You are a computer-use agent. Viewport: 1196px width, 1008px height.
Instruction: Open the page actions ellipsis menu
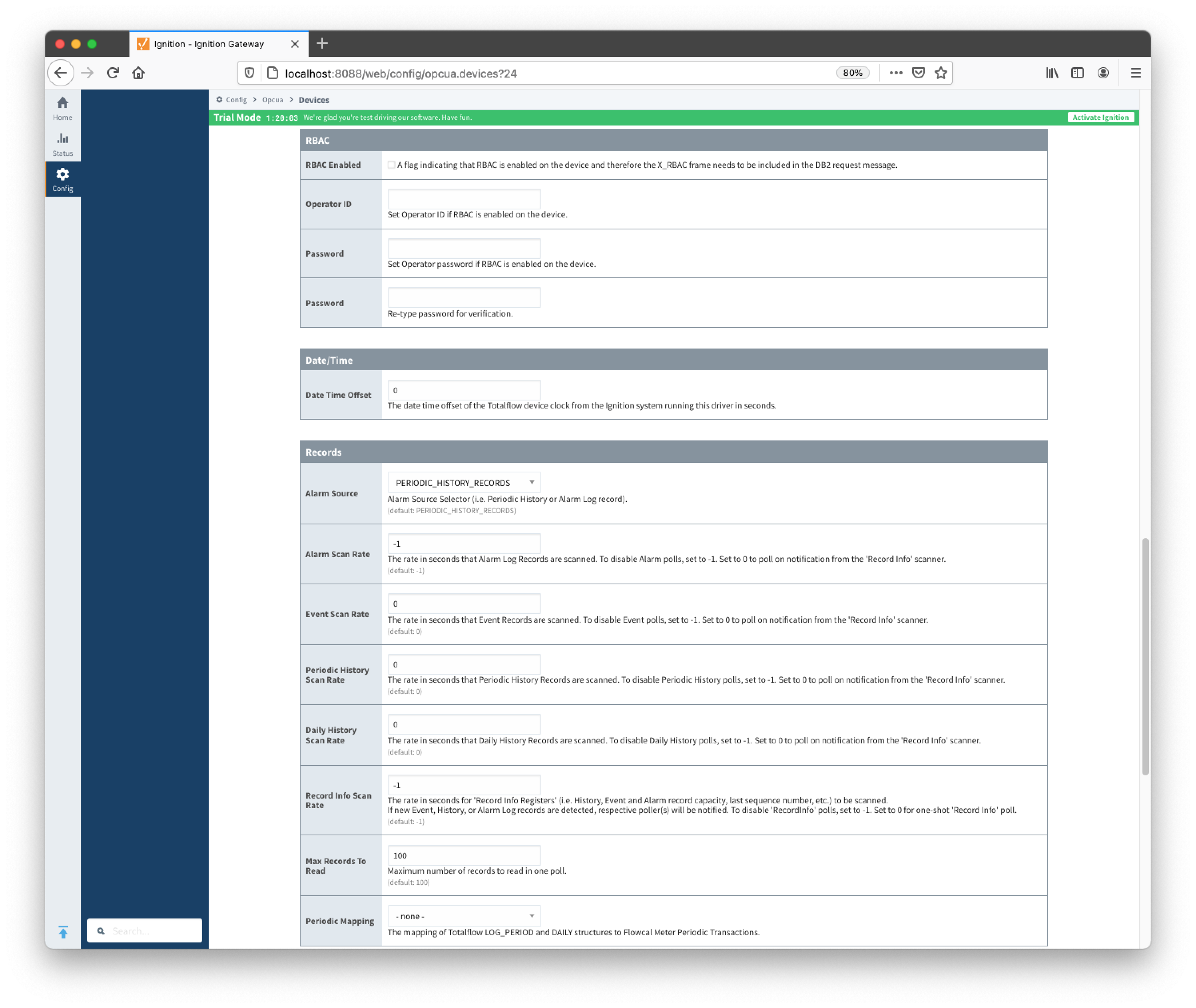tap(895, 73)
